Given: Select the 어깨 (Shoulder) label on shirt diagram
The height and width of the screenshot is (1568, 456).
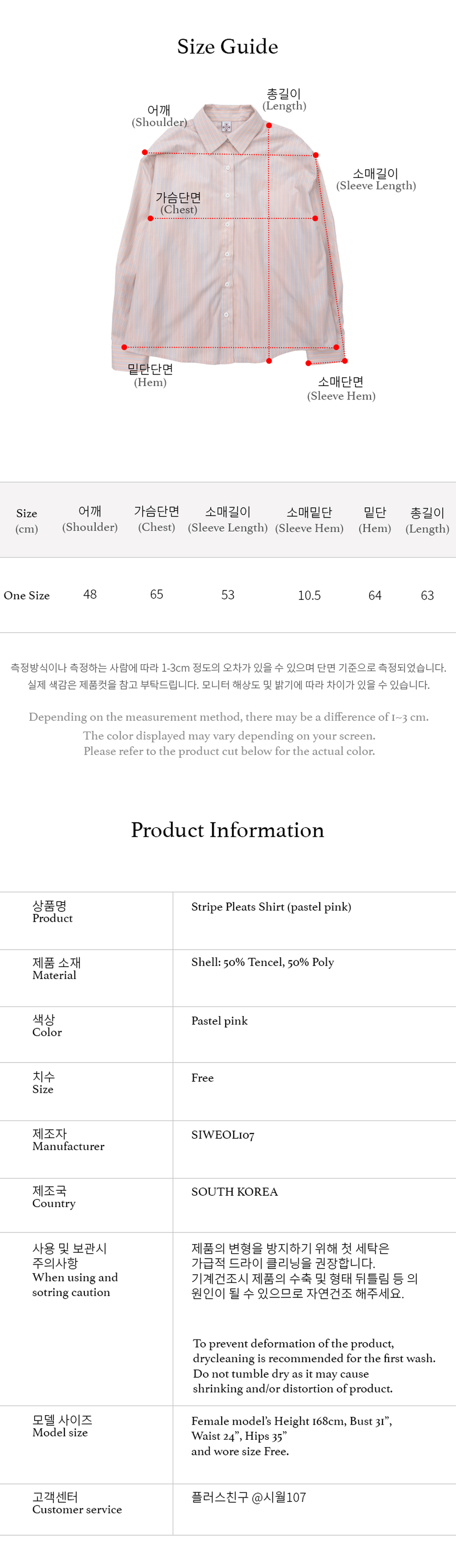Looking at the screenshot, I should 159,116.
